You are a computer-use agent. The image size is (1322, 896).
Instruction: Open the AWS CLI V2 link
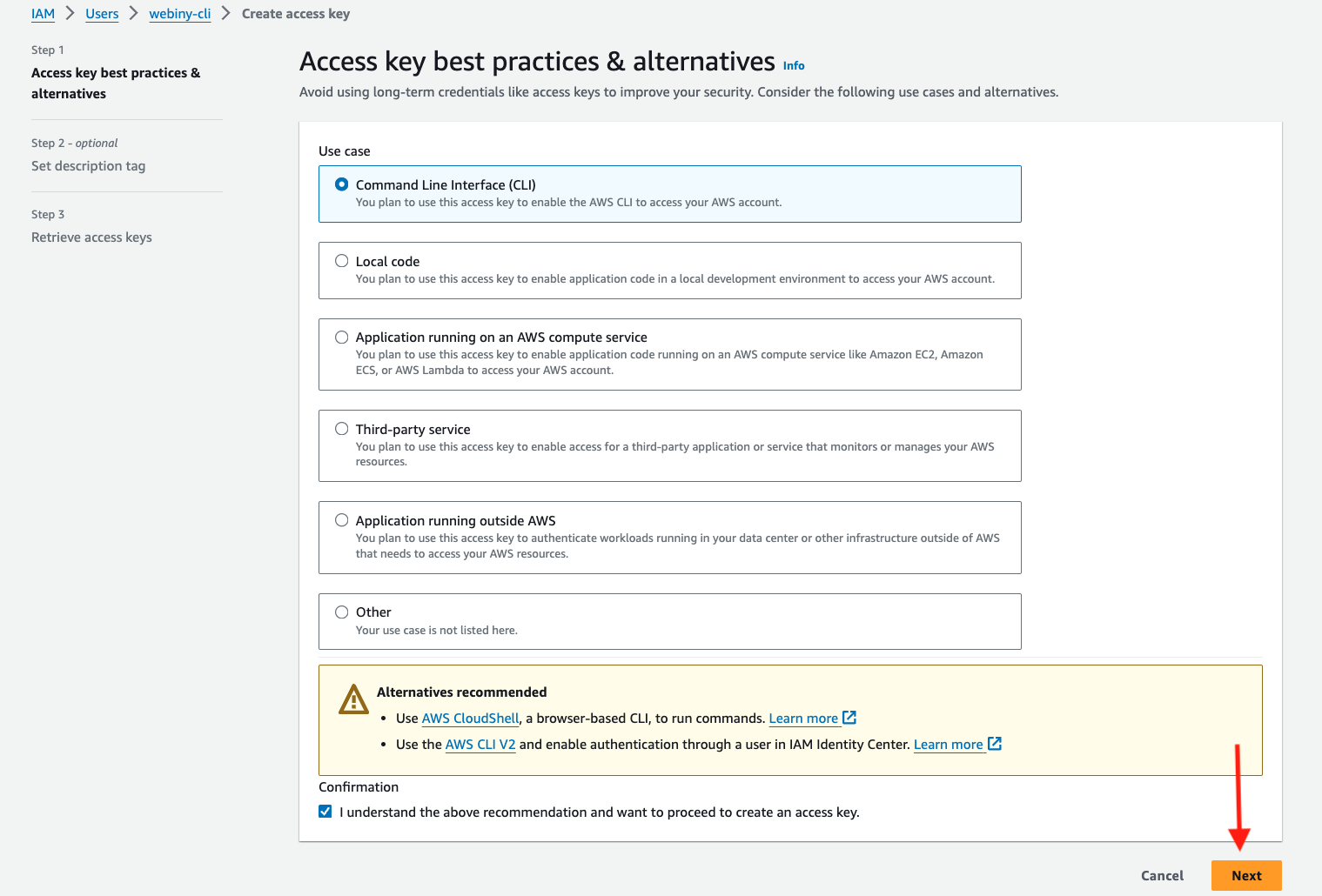click(x=480, y=744)
